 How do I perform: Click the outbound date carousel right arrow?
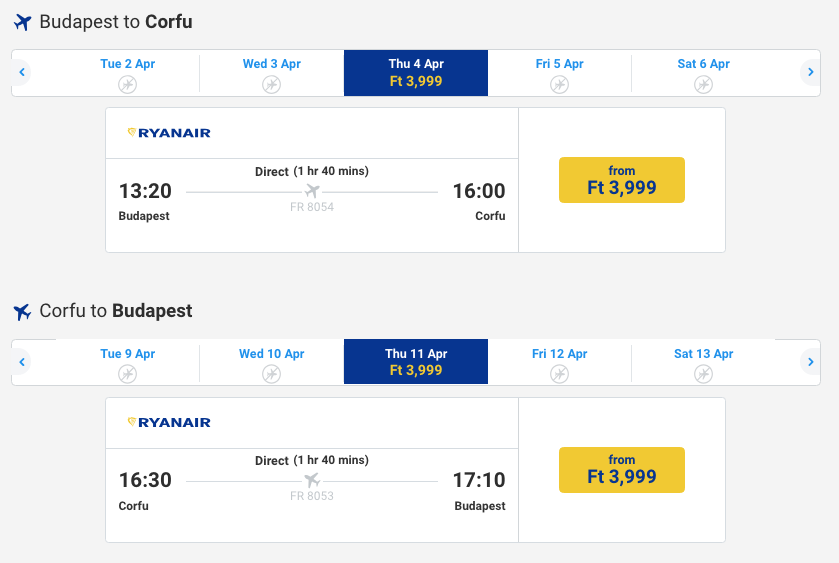(810, 72)
